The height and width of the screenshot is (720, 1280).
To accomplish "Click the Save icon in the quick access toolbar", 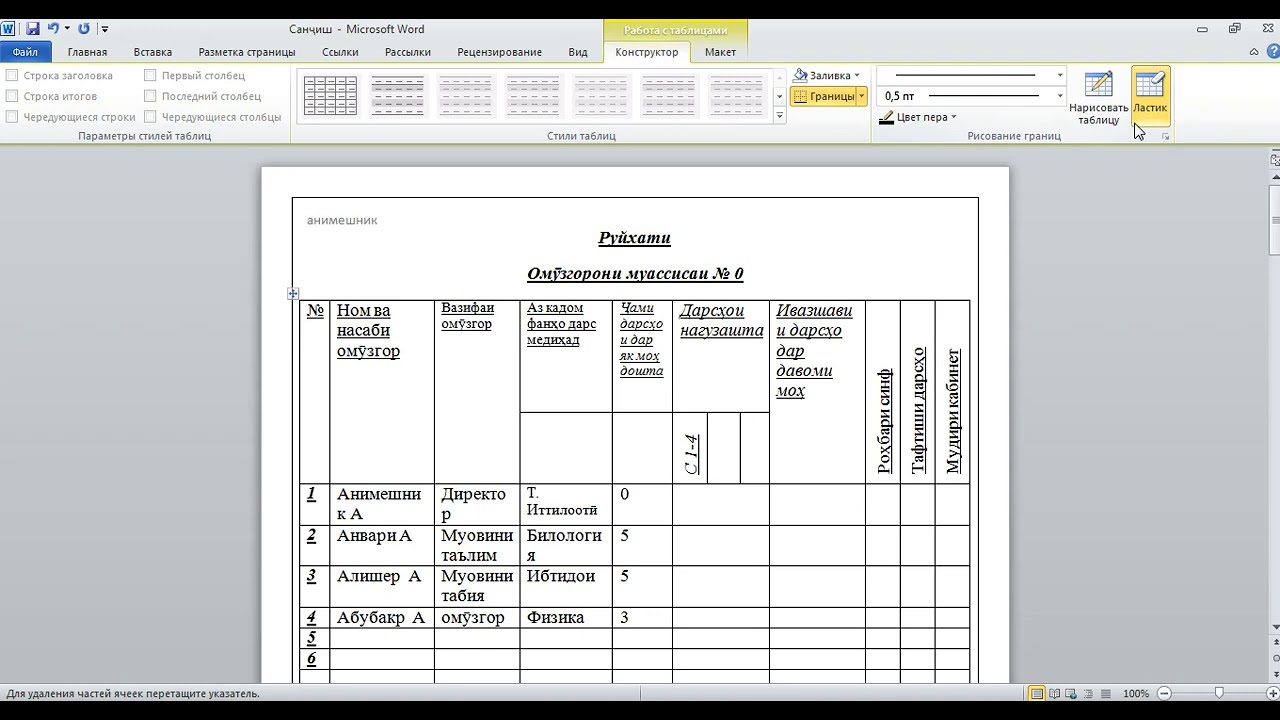I will pyautogui.click(x=33, y=29).
